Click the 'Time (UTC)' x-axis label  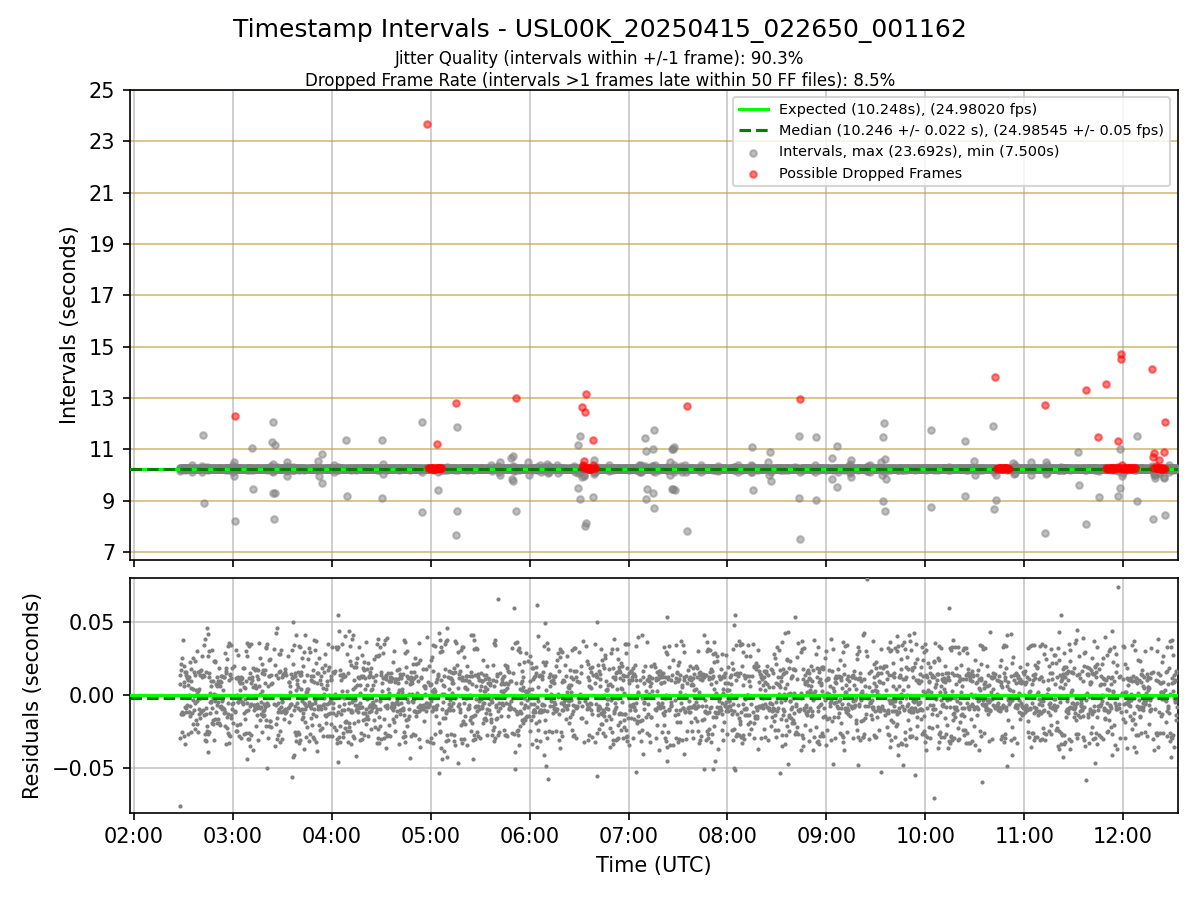(x=653, y=865)
